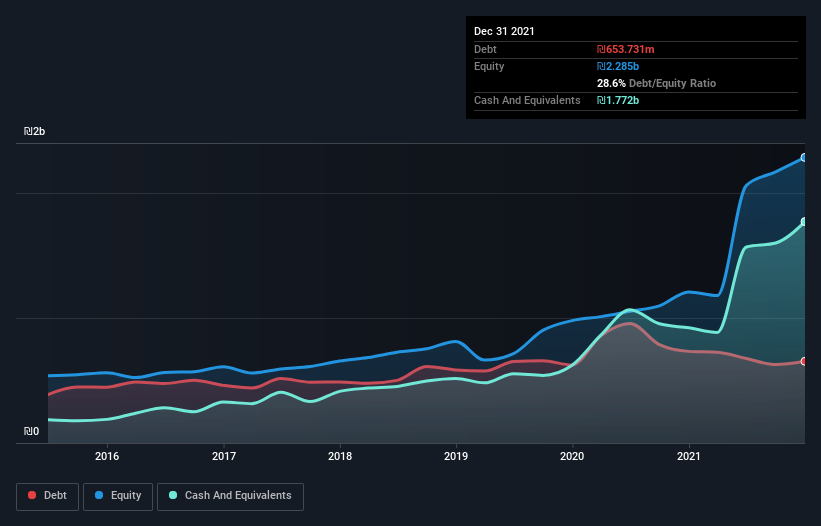The height and width of the screenshot is (526, 821).
Task: Toggle the Cash And Equivalents legend button
Action: (230, 496)
